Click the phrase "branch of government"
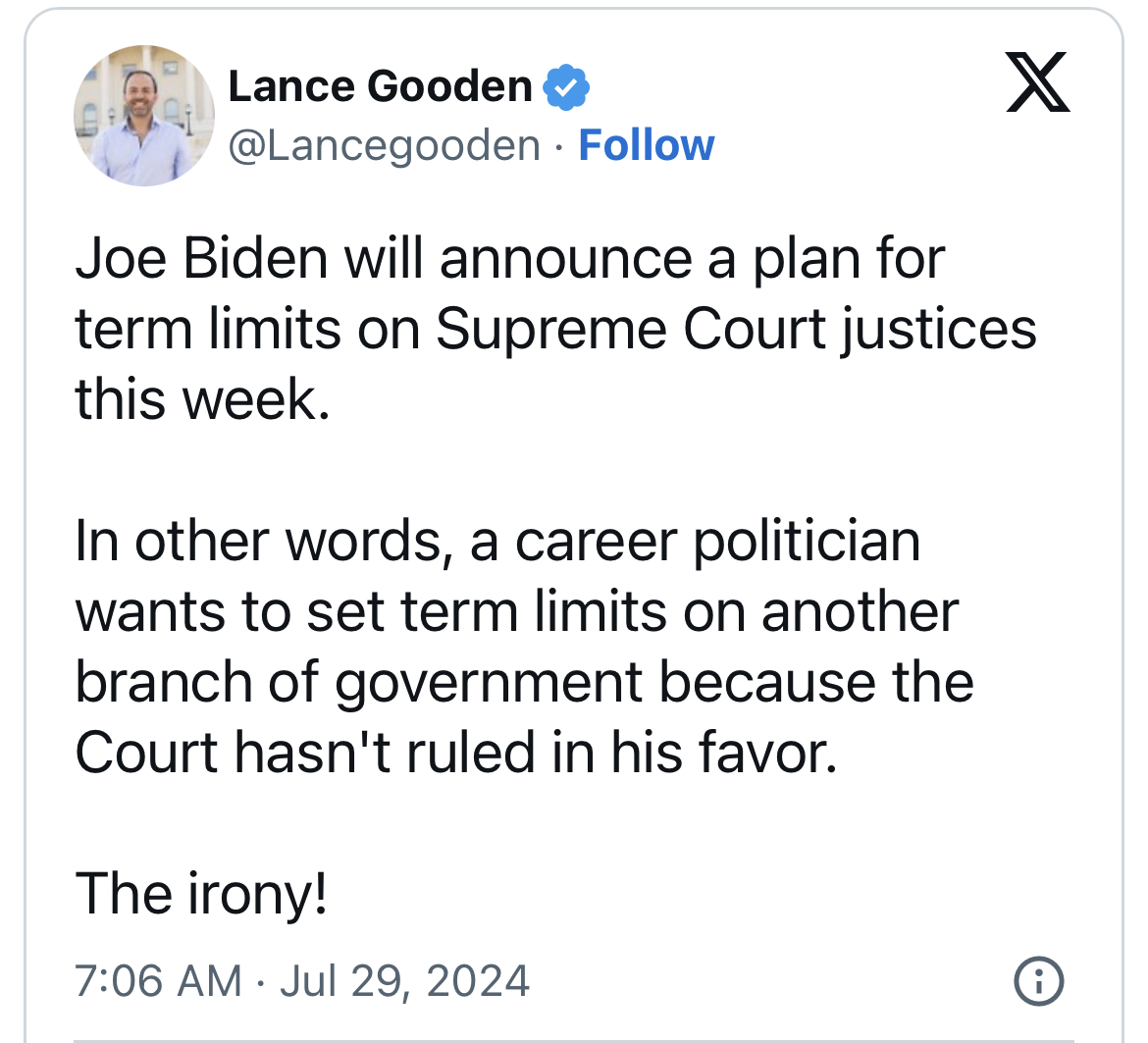The image size is (1148, 1043). coord(359,683)
